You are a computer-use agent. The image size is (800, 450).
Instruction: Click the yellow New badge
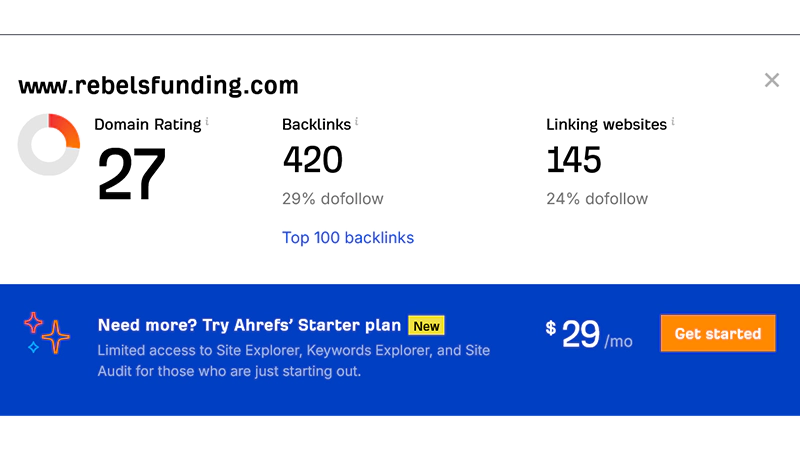(x=426, y=326)
